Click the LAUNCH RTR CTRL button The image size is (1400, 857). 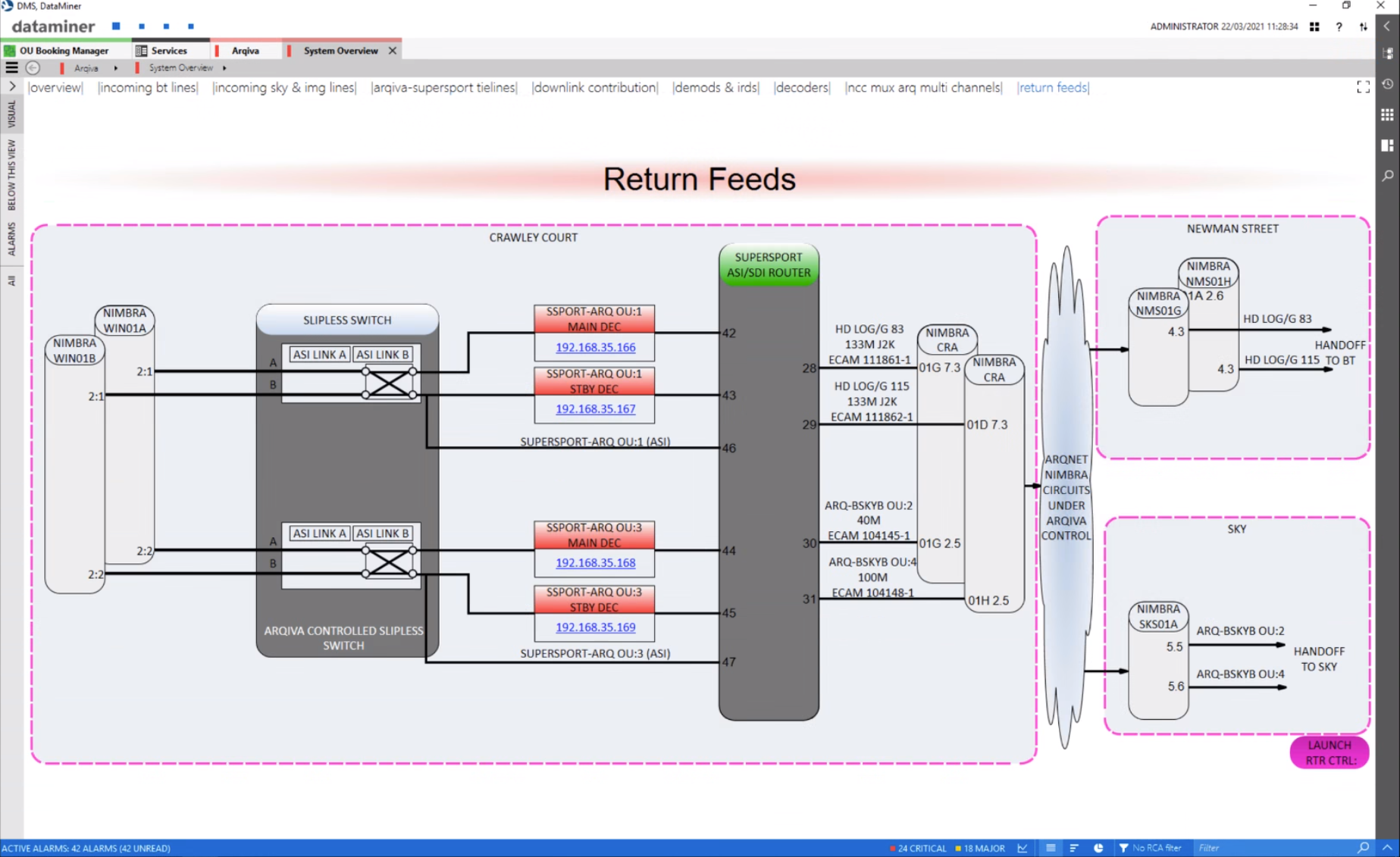pyautogui.click(x=1330, y=752)
